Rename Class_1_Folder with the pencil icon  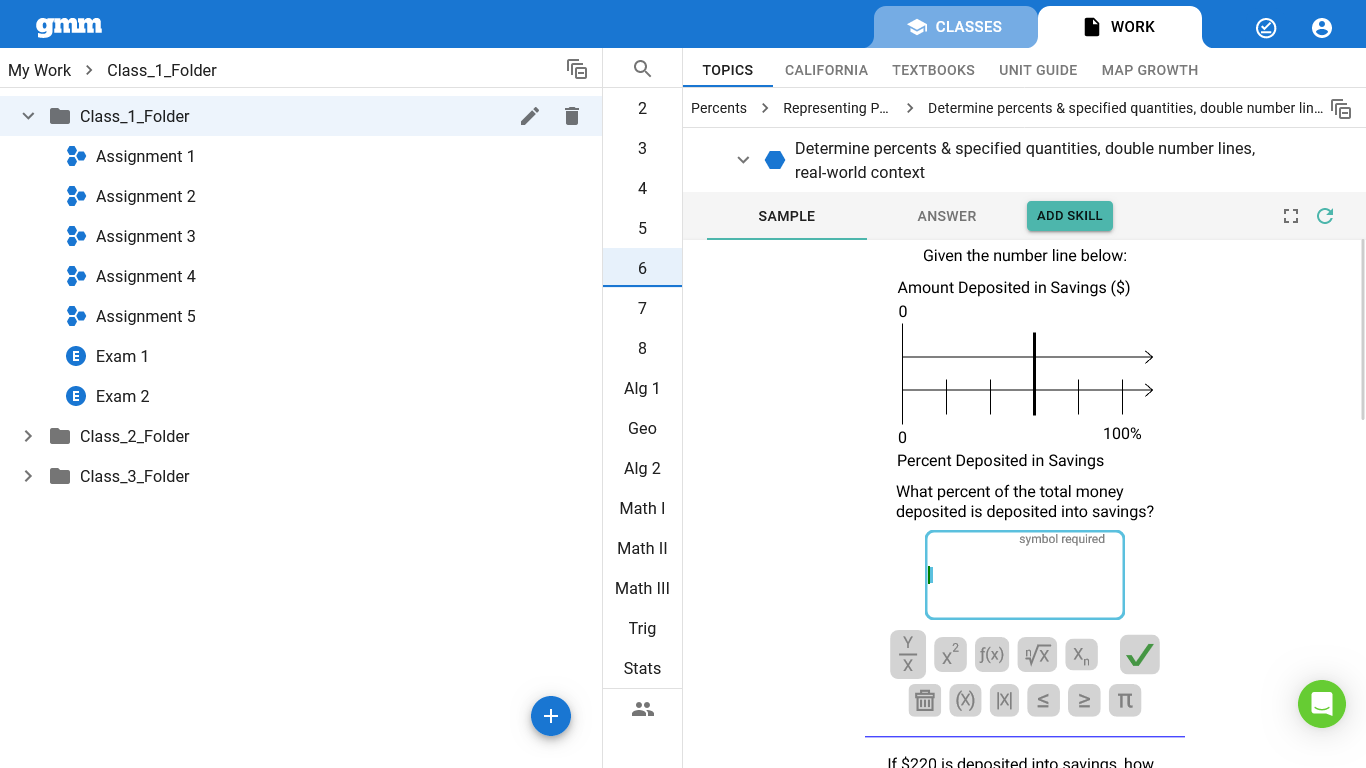tap(530, 116)
